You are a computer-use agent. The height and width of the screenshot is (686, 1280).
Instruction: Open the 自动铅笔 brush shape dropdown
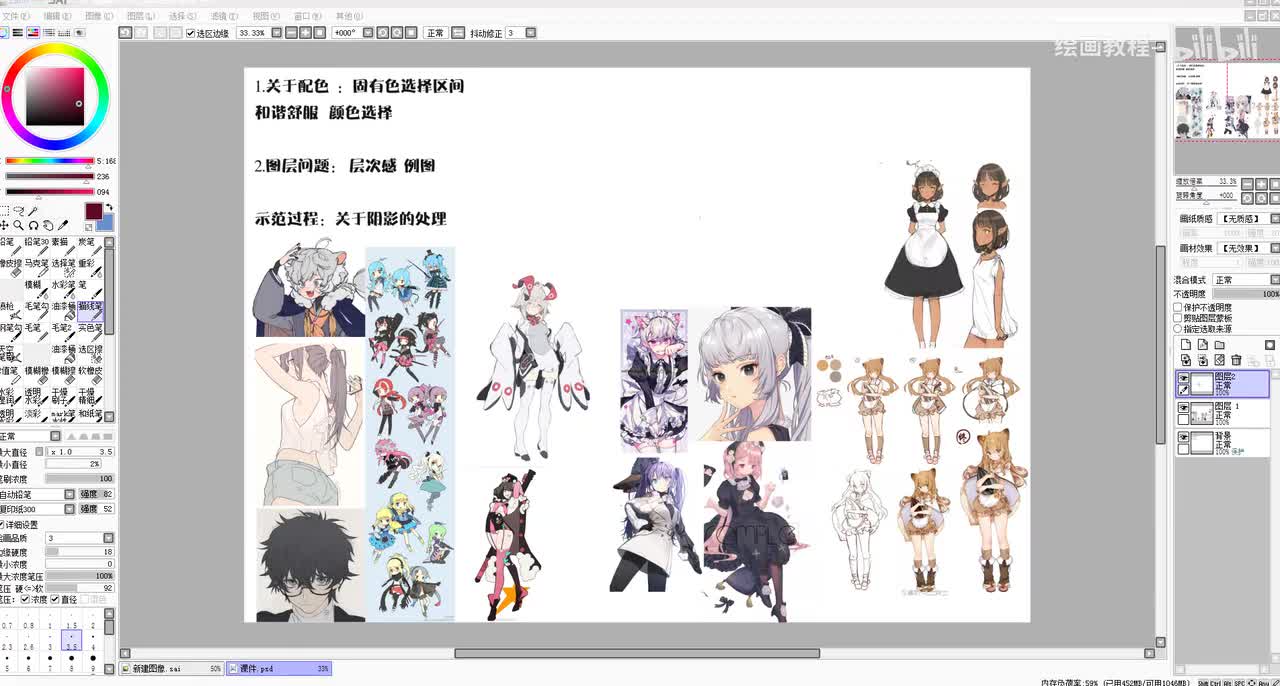pyautogui.click(x=69, y=494)
